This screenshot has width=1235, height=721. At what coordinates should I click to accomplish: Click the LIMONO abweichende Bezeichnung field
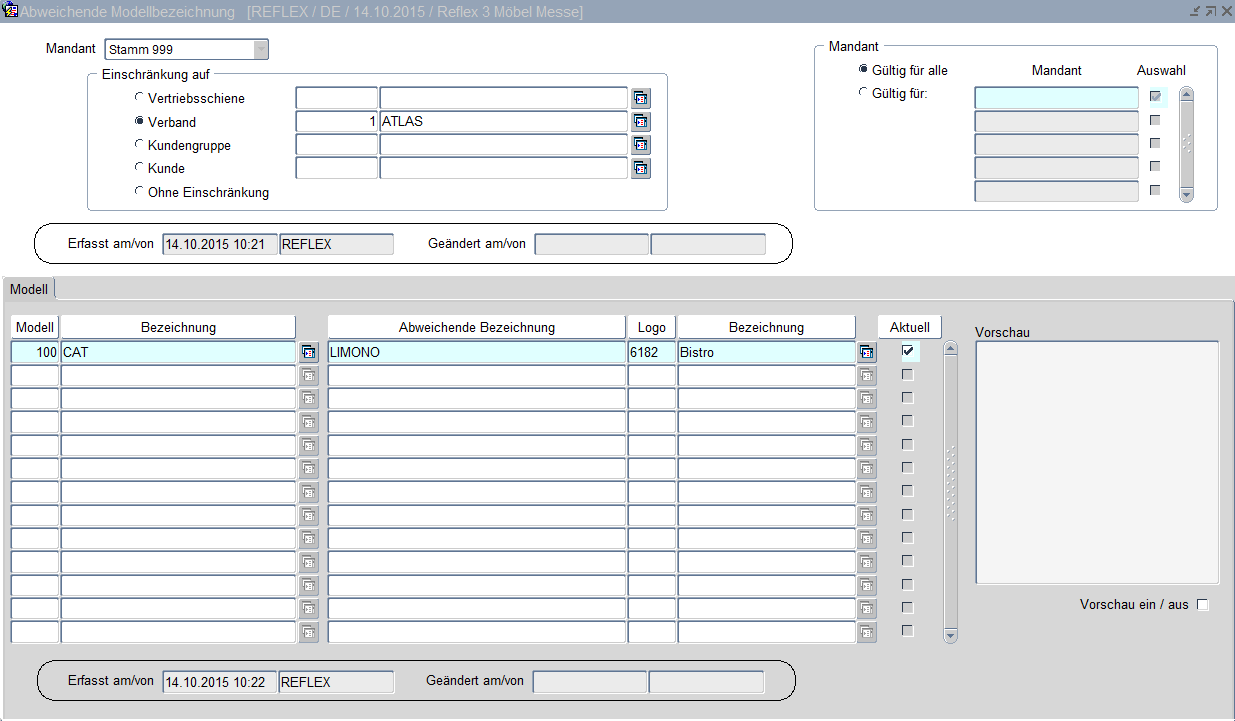pos(476,352)
